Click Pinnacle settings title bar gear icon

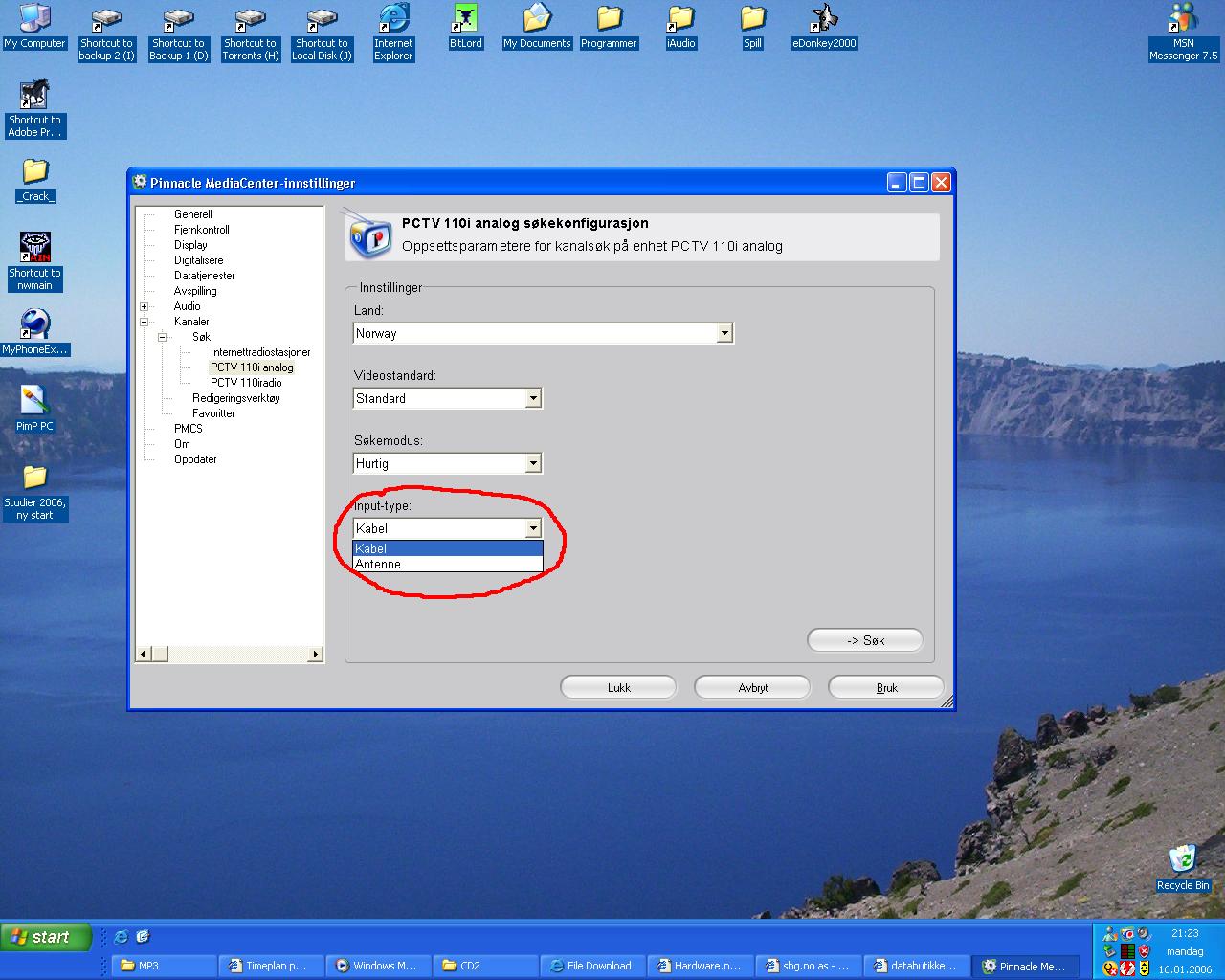pos(140,182)
